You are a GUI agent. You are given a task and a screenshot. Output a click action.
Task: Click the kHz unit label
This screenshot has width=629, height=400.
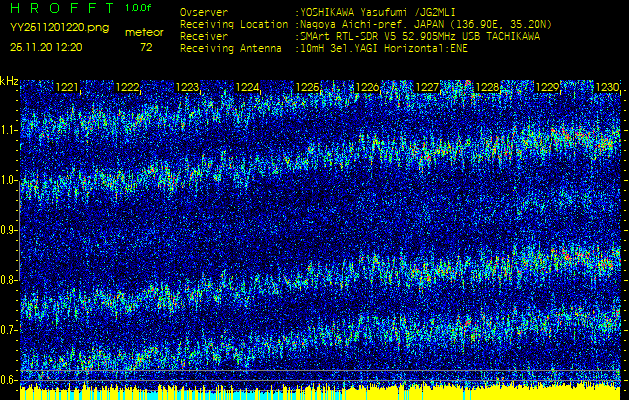tap(9, 81)
